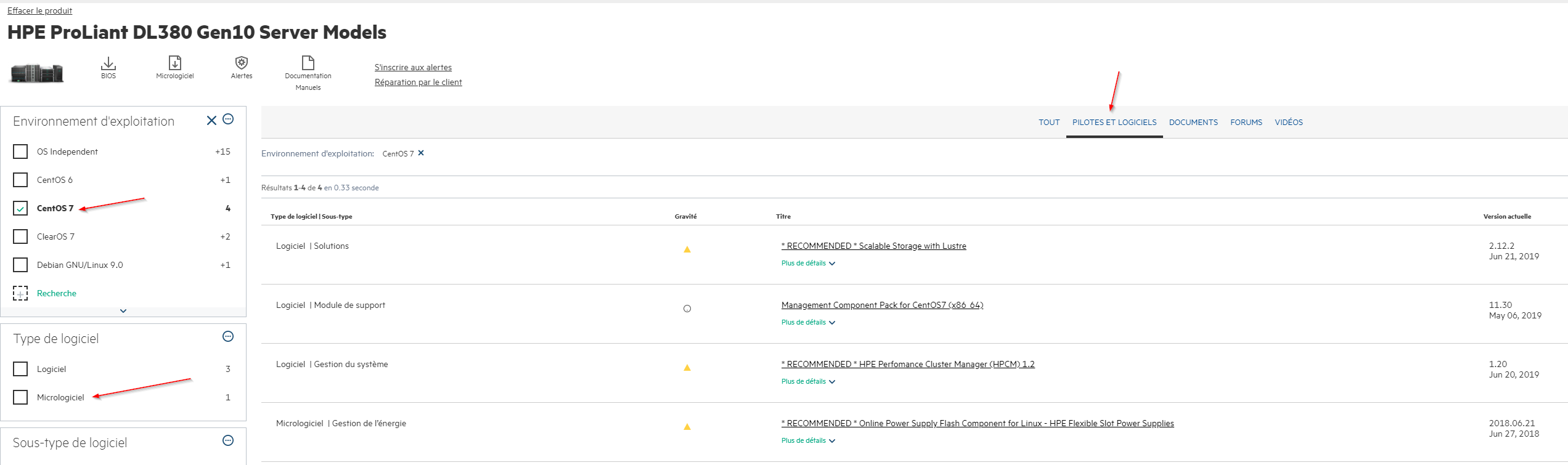Screen dimensions: 1568x465
Task: Remove the CentOS 7 filter chip
Action: click(421, 153)
